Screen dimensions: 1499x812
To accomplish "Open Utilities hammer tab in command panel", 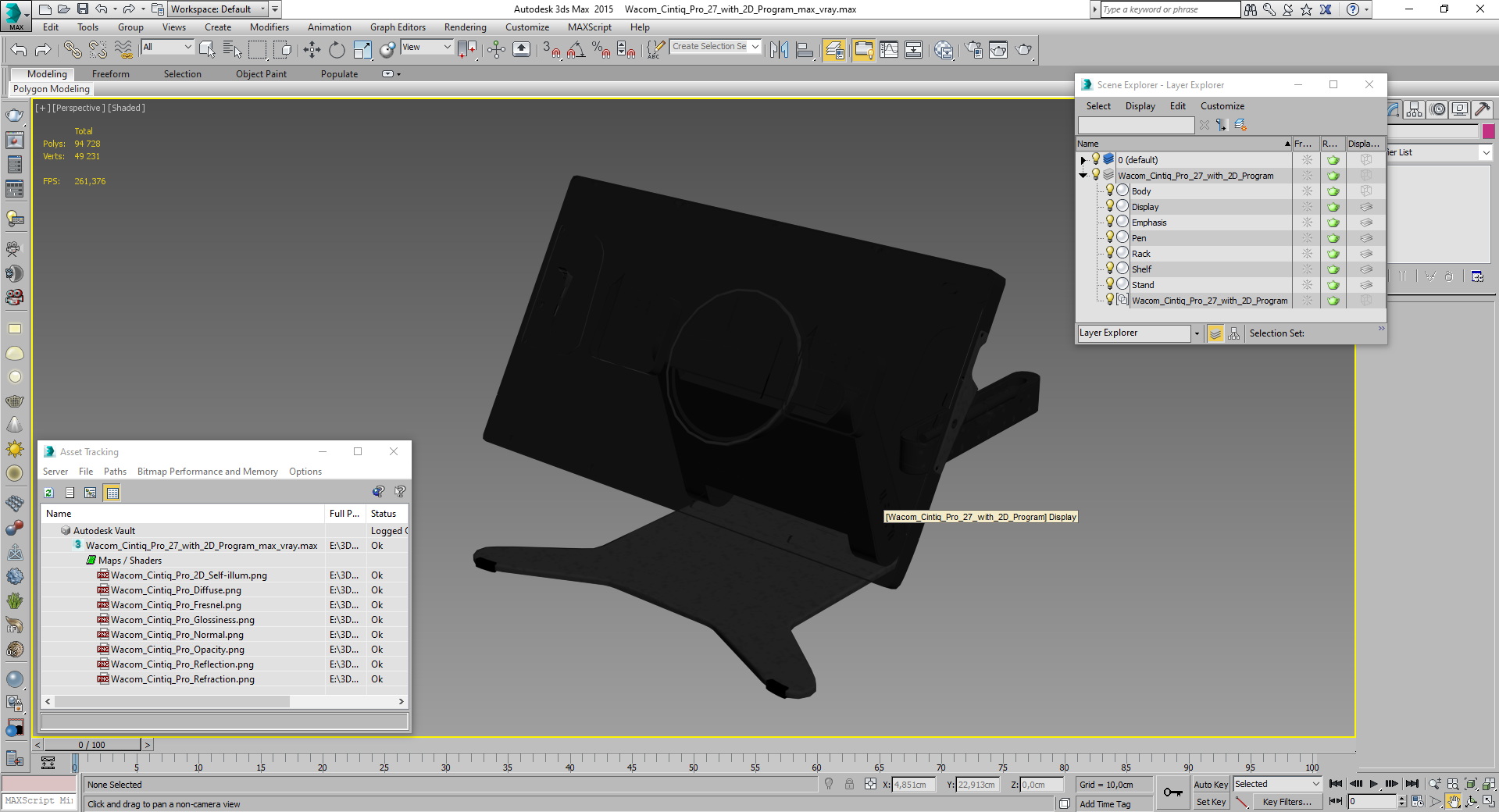I will [x=1482, y=109].
